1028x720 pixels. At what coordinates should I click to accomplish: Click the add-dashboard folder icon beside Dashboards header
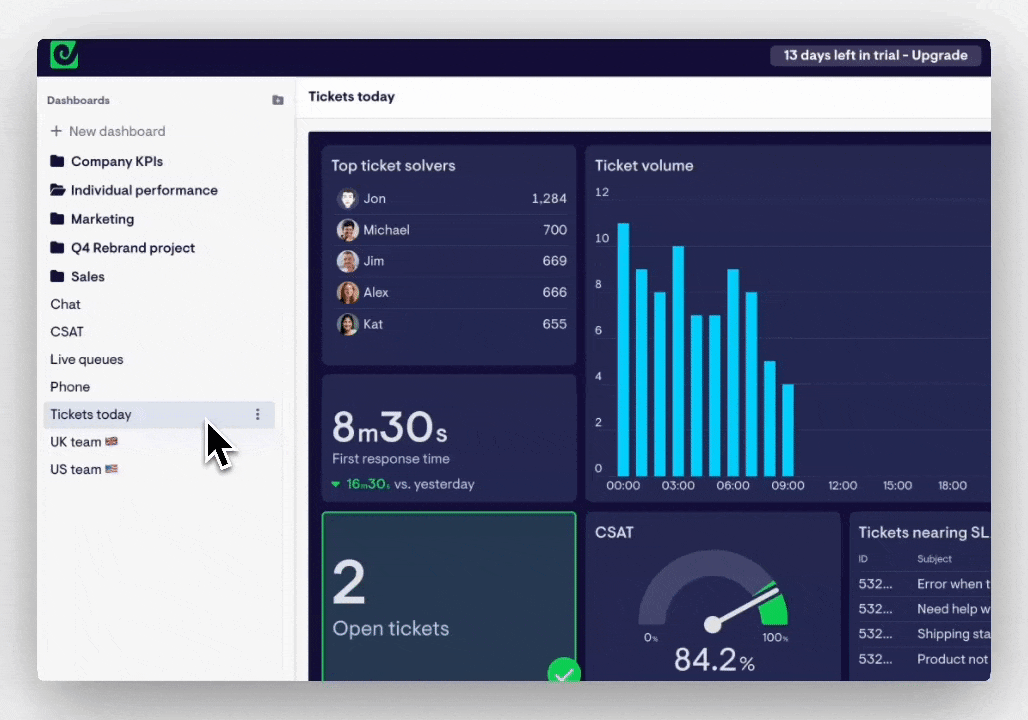coord(277,100)
